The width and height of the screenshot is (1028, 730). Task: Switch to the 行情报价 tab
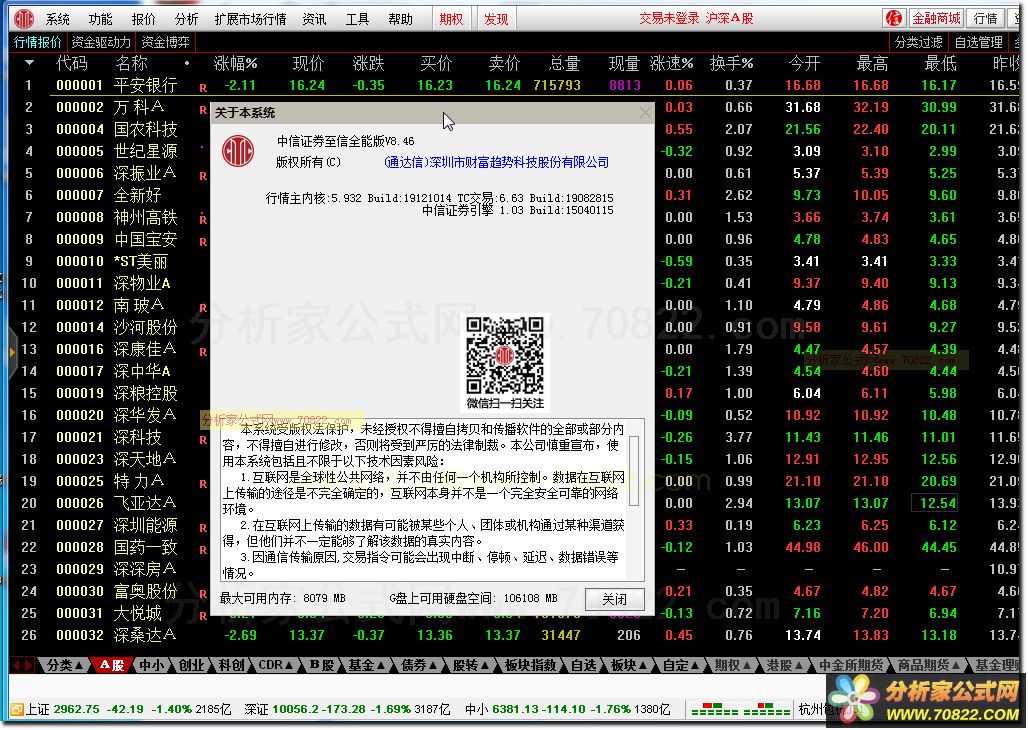pos(37,43)
